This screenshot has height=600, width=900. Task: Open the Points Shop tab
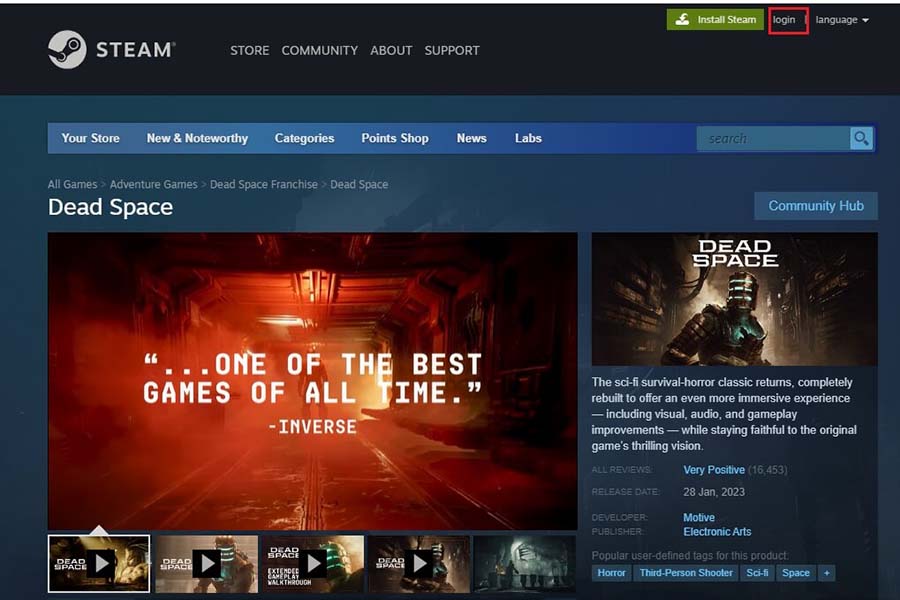395,138
